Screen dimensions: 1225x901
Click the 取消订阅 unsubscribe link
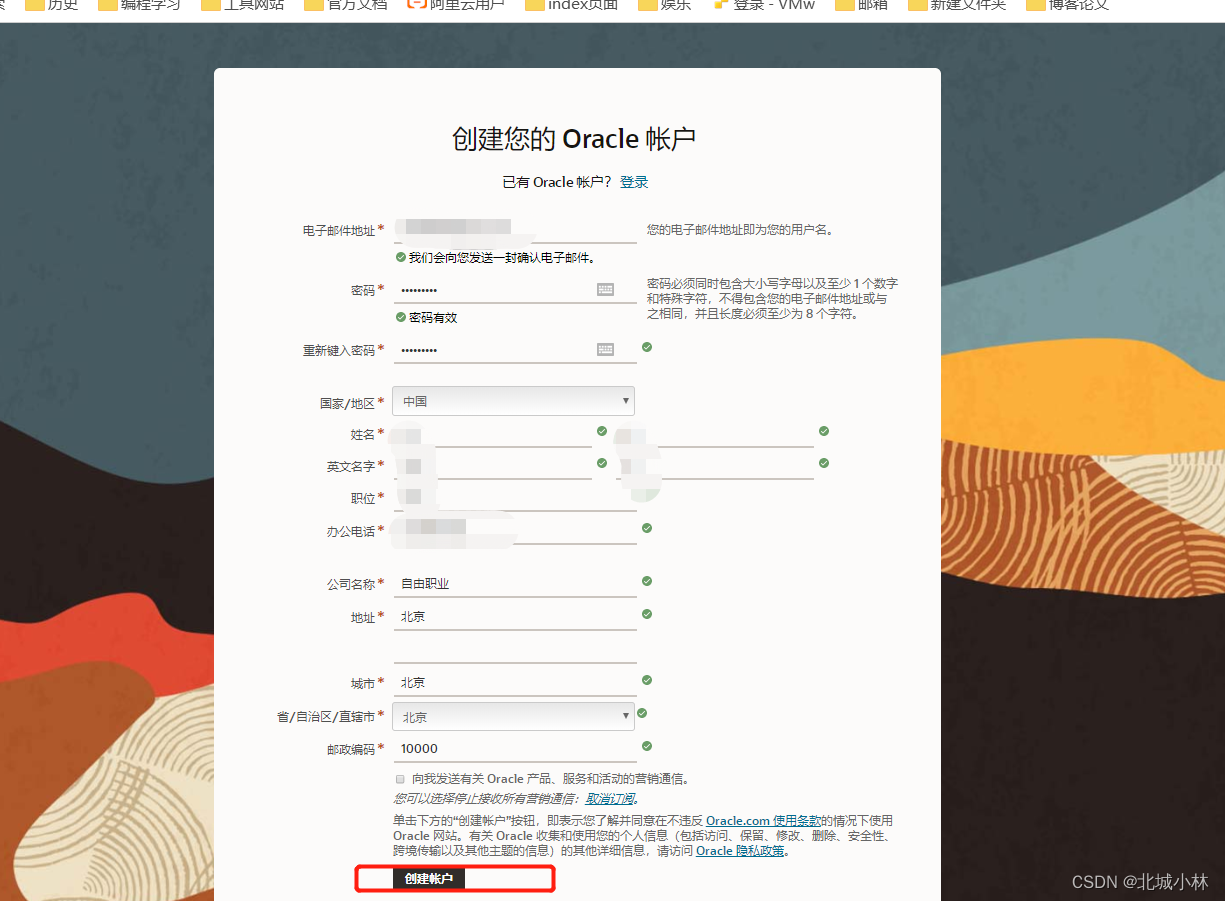[x=610, y=799]
